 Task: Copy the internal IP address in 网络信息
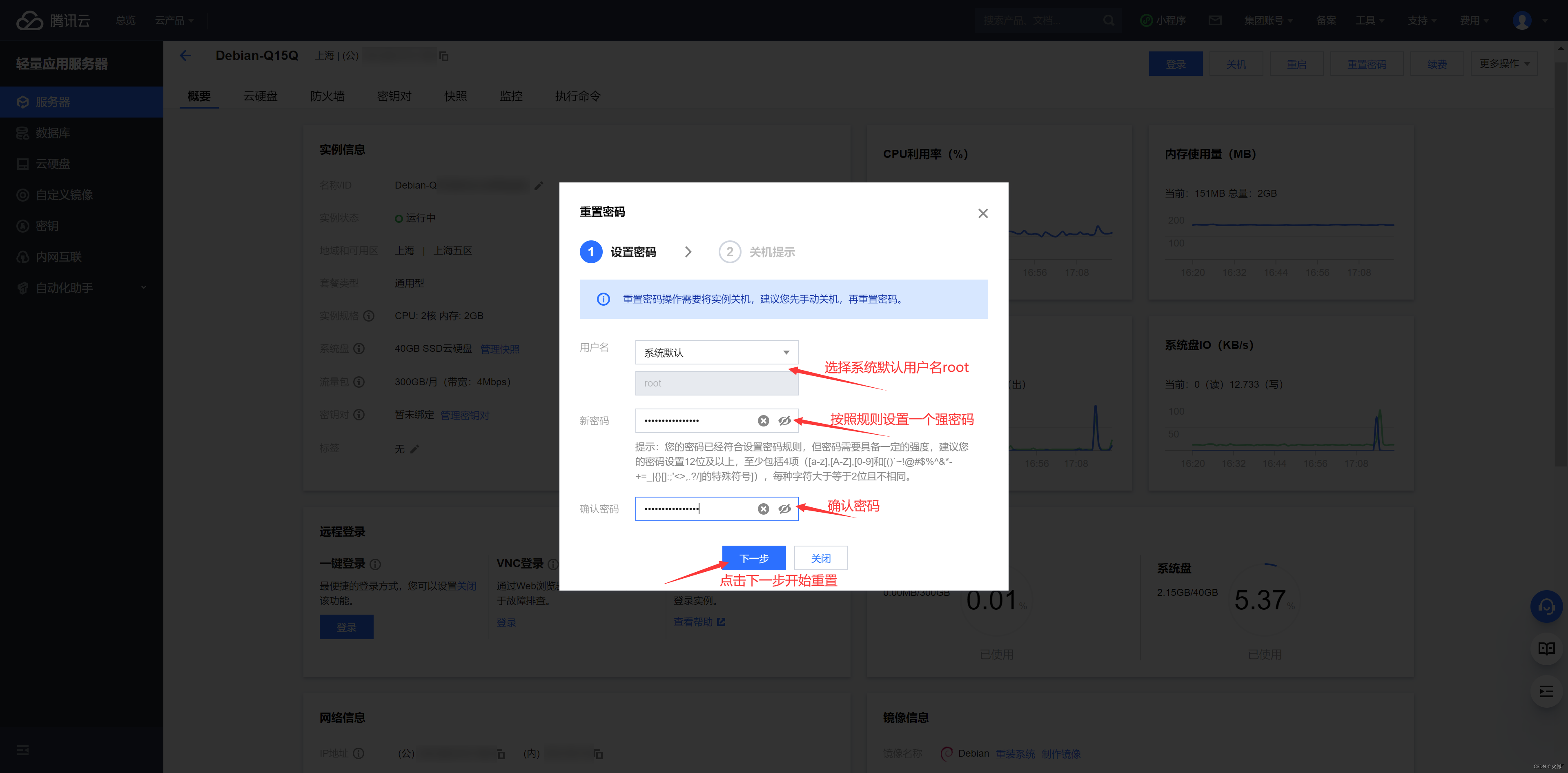click(x=598, y=754)
